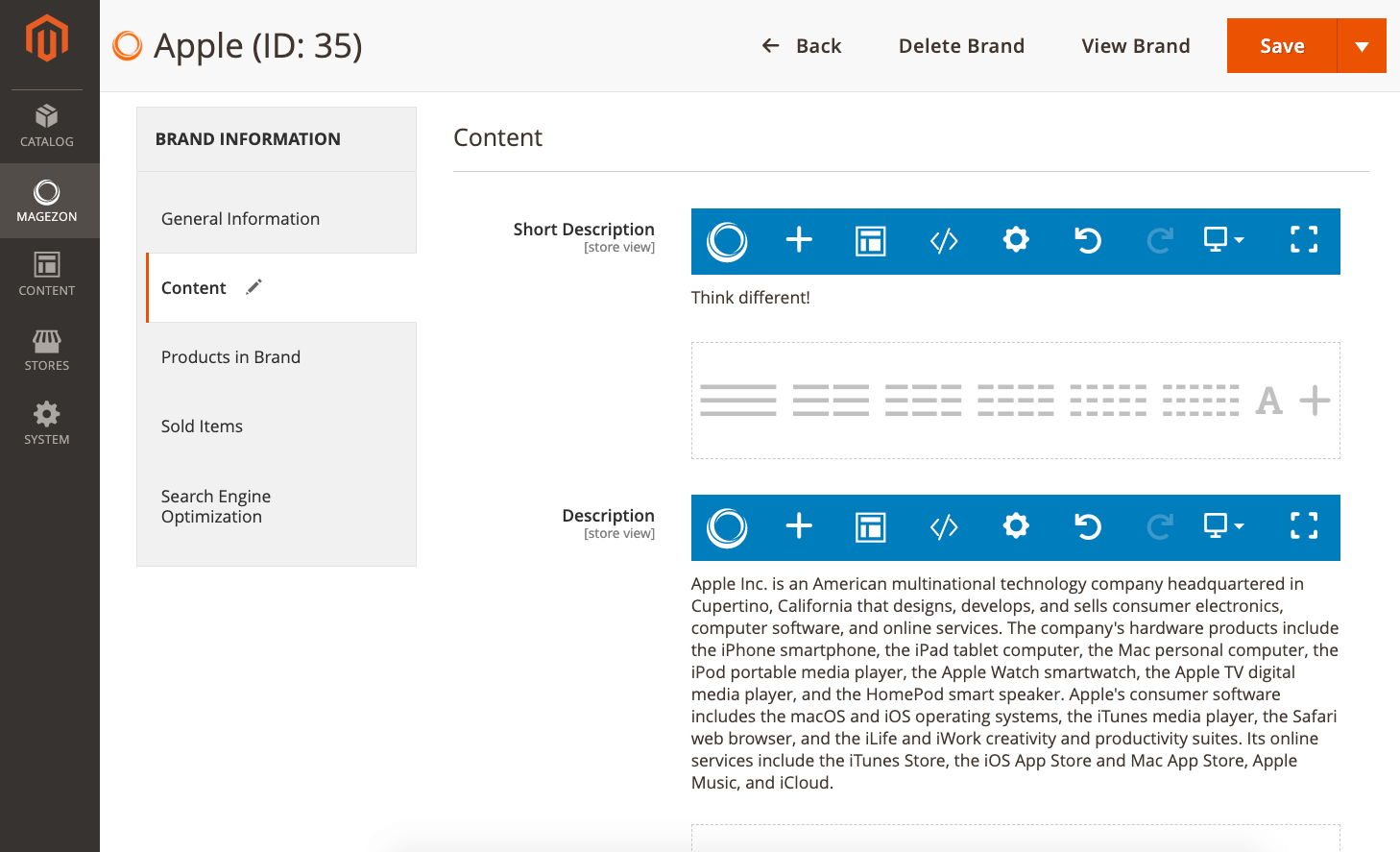Click Delete Brand
The image size is (1400, 852).
pyautogui.click(x=961, y=46)
